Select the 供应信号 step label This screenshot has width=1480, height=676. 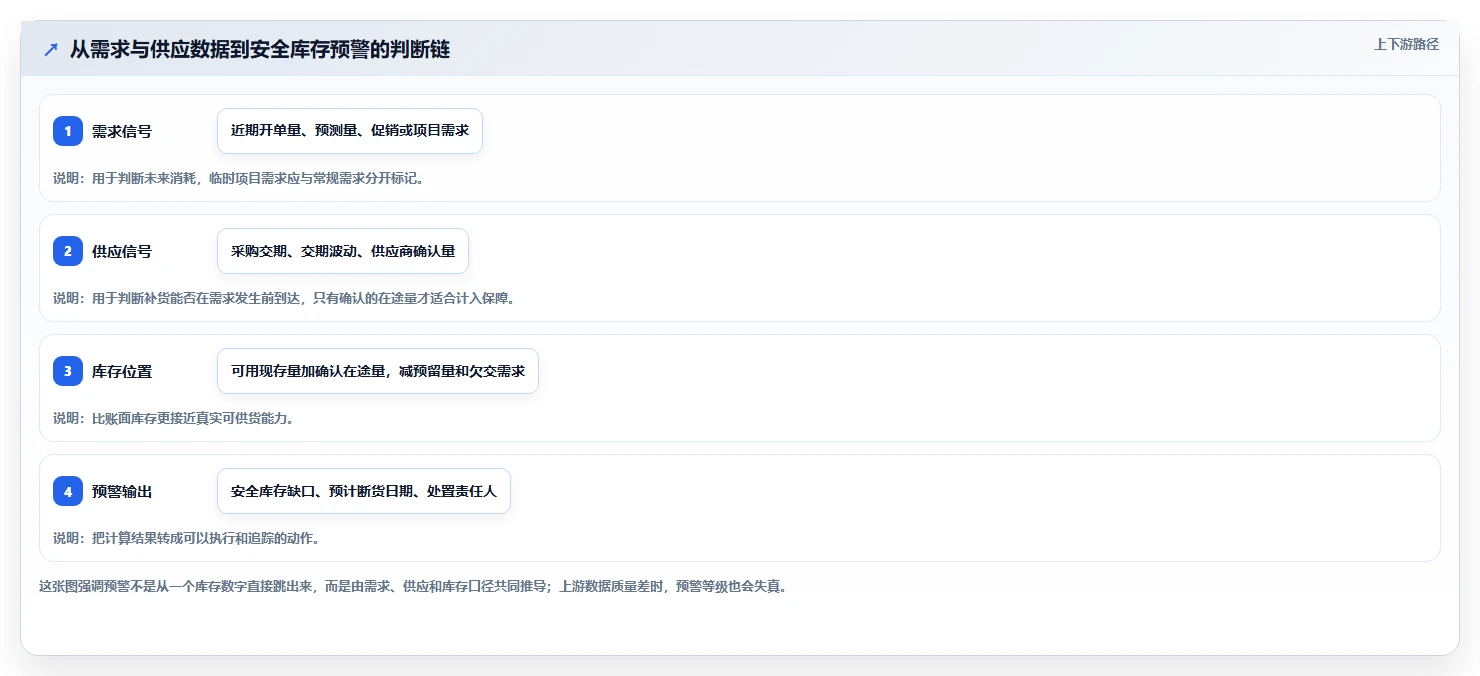click(x=122, y=251)
